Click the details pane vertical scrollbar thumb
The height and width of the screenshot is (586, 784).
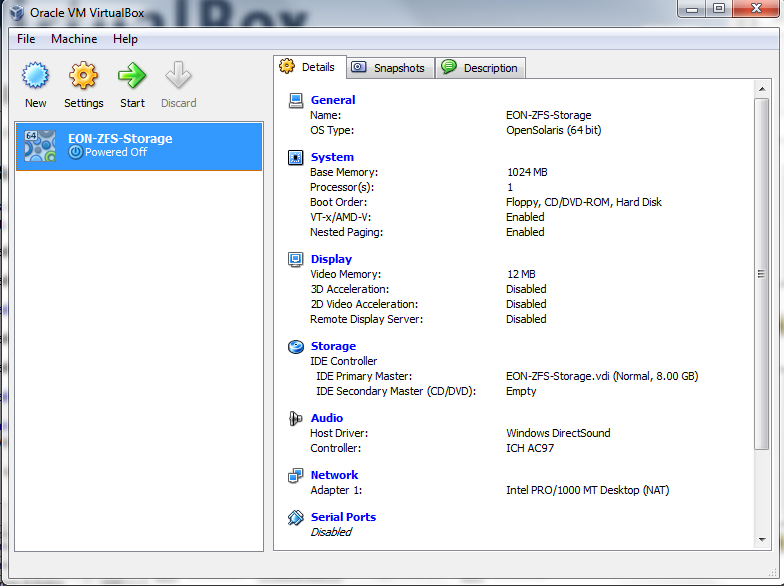(x=762, y=274)
